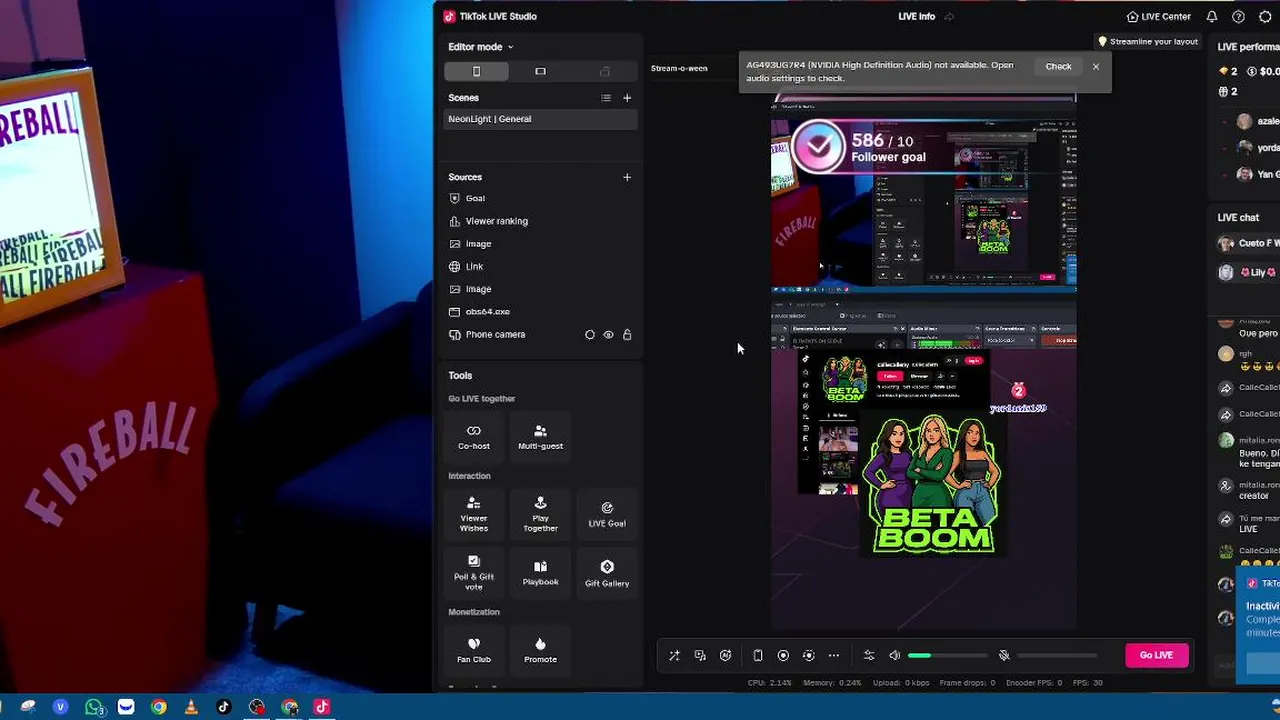Open VLC from the taskbar
This screenshot has width=1280, height=720.
(191, 707)
